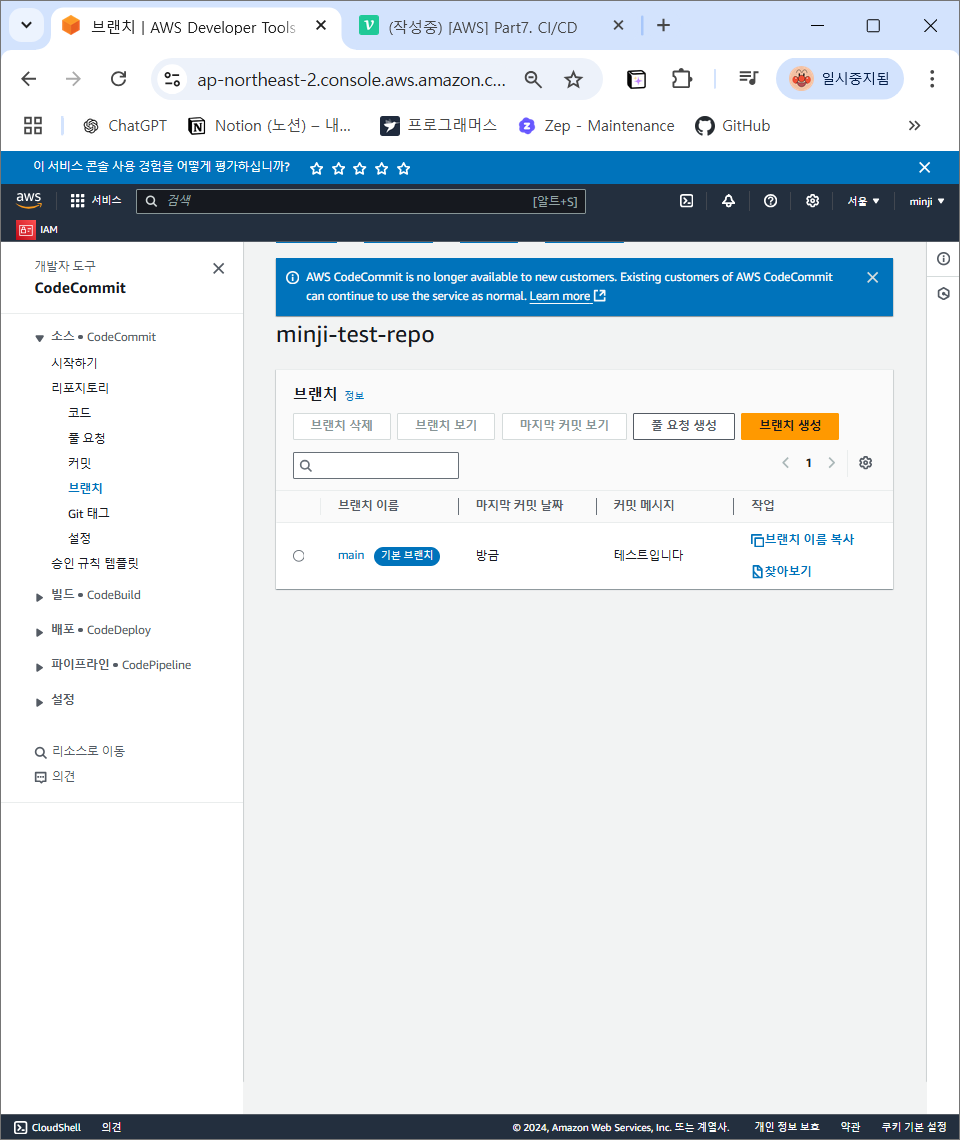Click the IAM shortcut icon
Viewport: 960px width, 1140px height.
[25, 230]
